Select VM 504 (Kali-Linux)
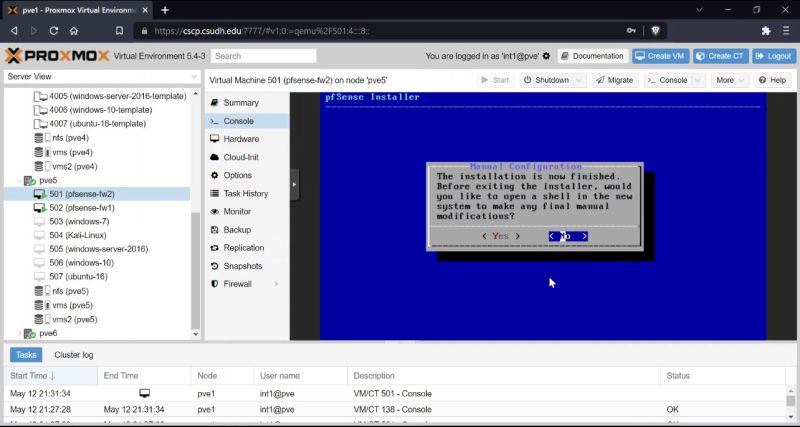Screen dimensions: 800x427 pyautogui.click(x=70, y=235)
